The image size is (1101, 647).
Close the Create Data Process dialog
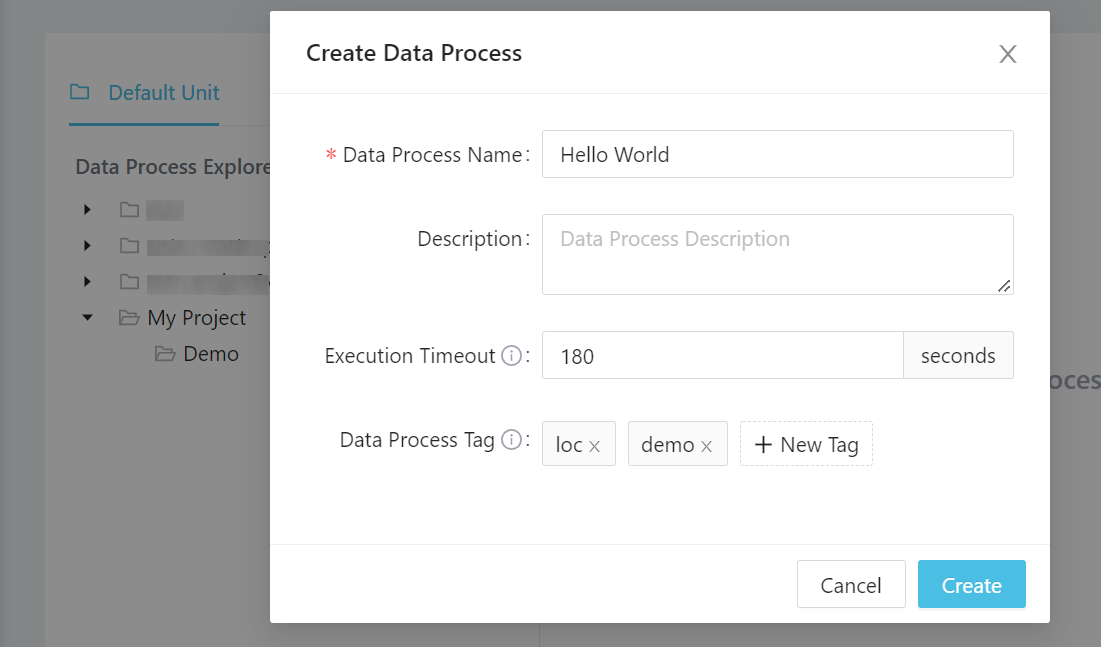tap(1007, 54)
